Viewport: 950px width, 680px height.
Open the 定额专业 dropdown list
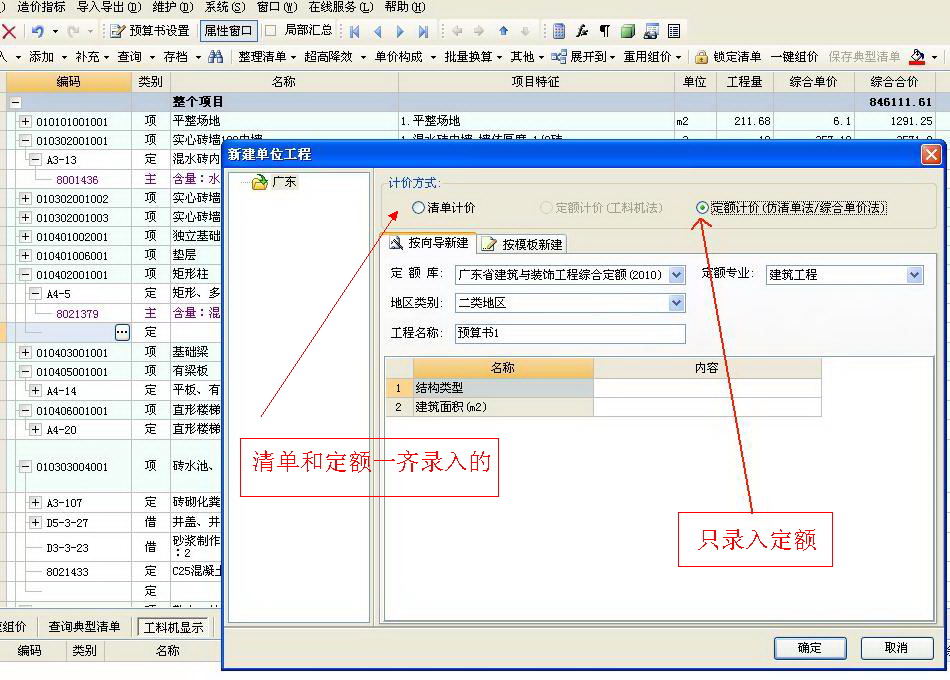(x=915, y=275)
